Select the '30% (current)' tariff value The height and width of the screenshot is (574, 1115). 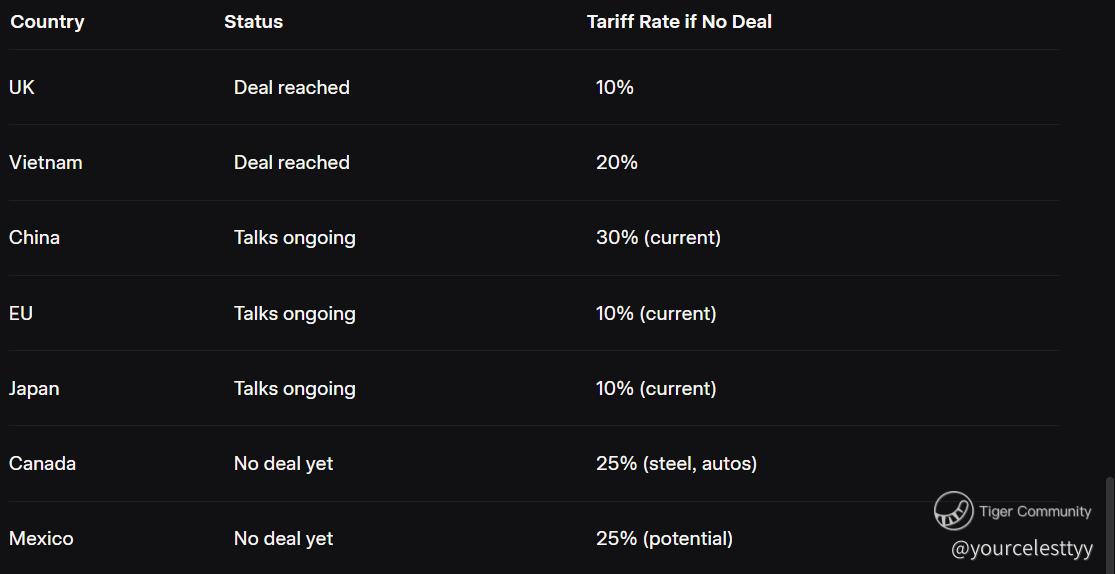click(x=658, y=238)
